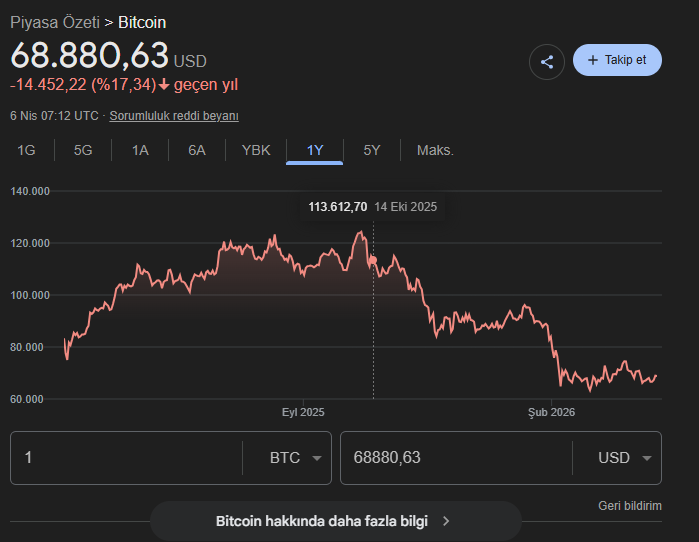Click the Piyasa Özeti breadcrumb
The image size is (699, 542).
[55, 22]
